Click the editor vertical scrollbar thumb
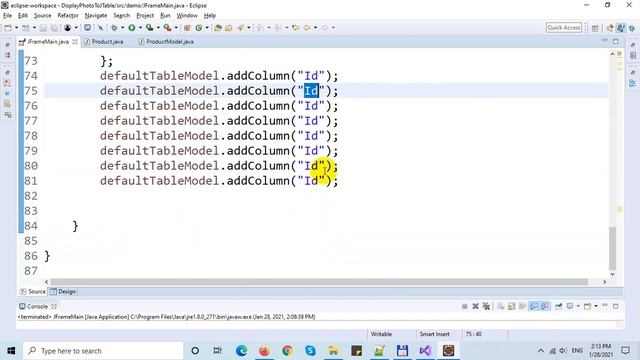Image resolution: width=640 pixels, height=360 pixels. [612, 248]
